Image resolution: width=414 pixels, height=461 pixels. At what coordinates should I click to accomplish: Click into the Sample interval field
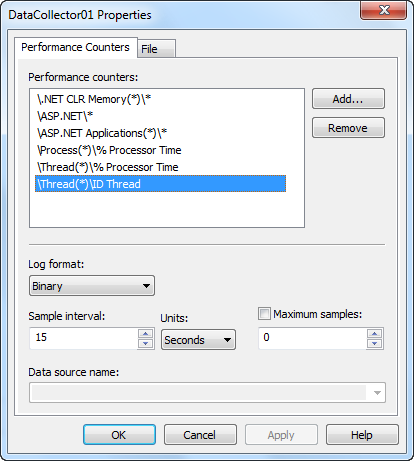[83, 338]
